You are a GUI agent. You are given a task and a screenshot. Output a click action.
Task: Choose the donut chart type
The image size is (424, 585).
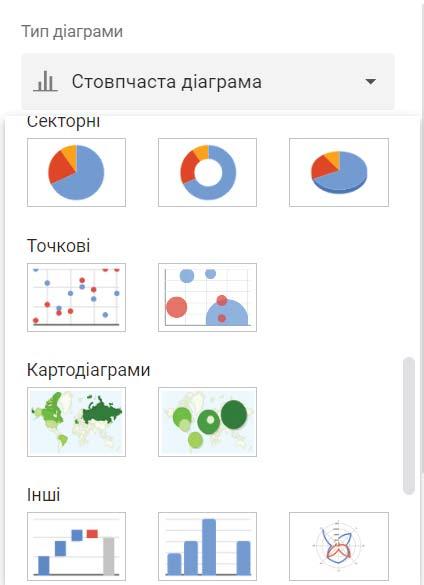pyautogui.click(x=208, y=172)
